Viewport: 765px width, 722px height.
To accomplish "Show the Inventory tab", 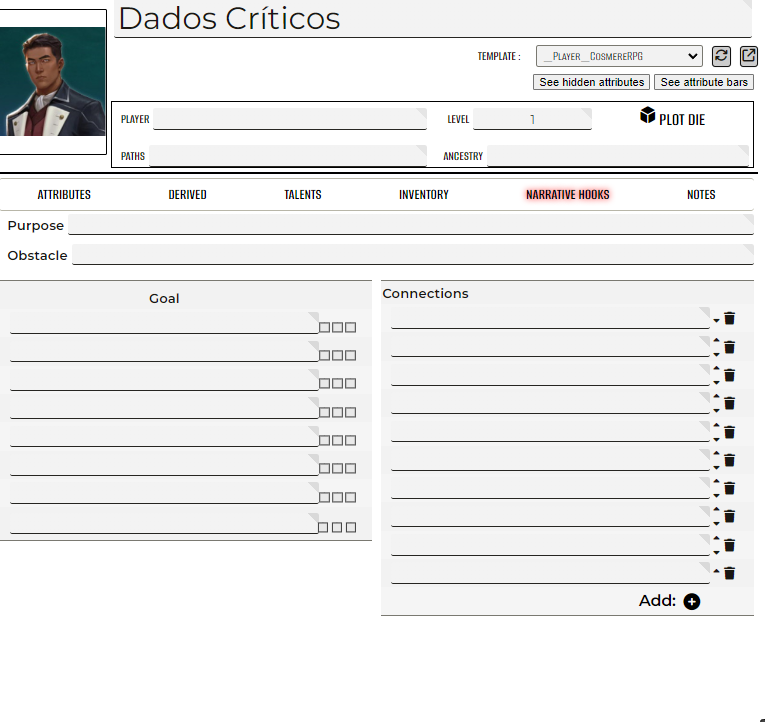I will coord(423,195).
